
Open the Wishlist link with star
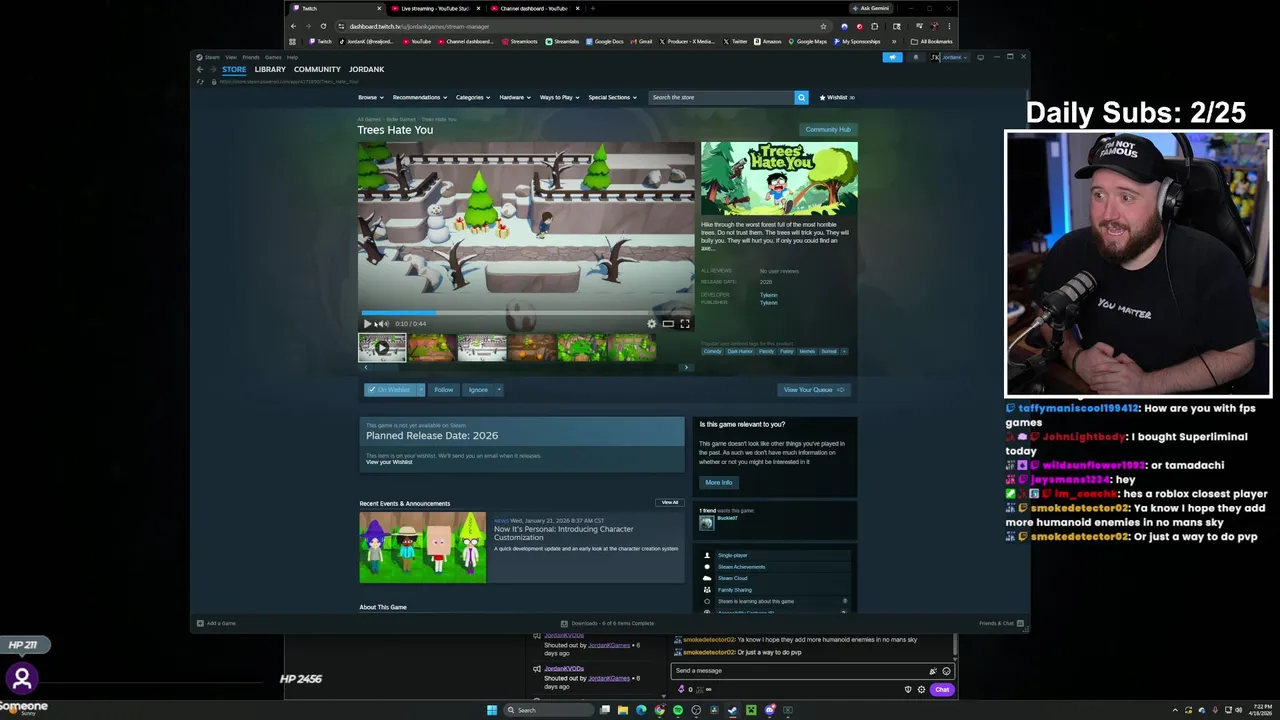[x=837, y=97]
